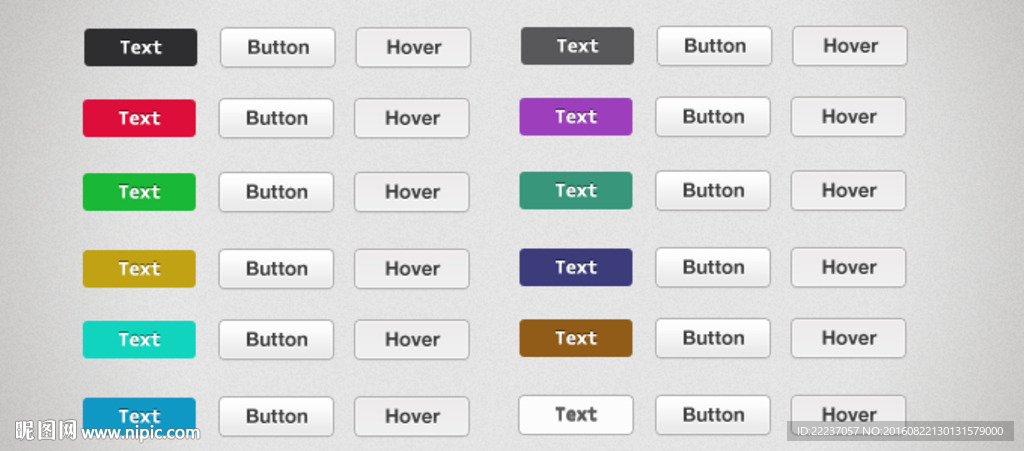Select the brown Text button
The image size is (1024, 451).
pos(576,338)
